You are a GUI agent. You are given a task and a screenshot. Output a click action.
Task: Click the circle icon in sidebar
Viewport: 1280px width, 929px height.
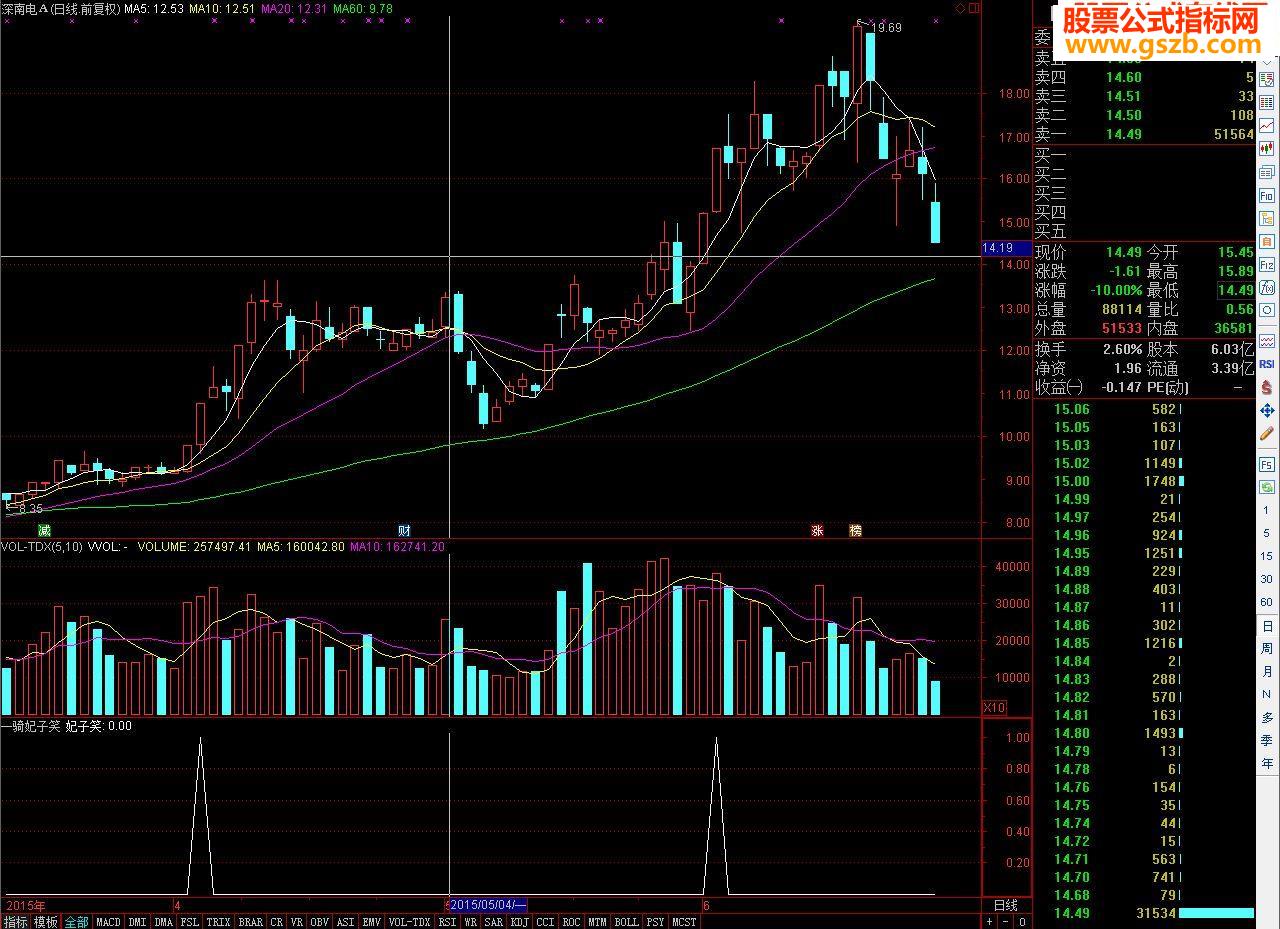pyautogui.click(x=1266, y=311)
